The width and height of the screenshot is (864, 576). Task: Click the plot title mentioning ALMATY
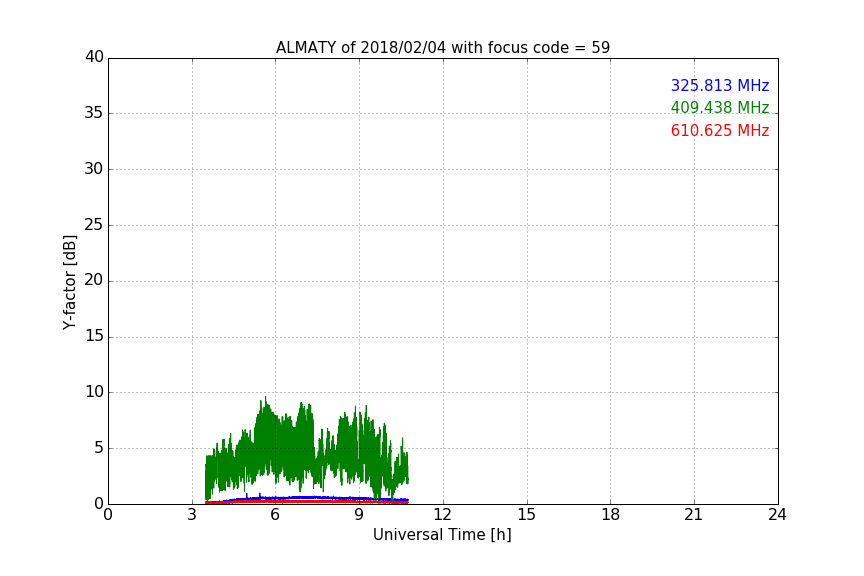coord(442,48)
